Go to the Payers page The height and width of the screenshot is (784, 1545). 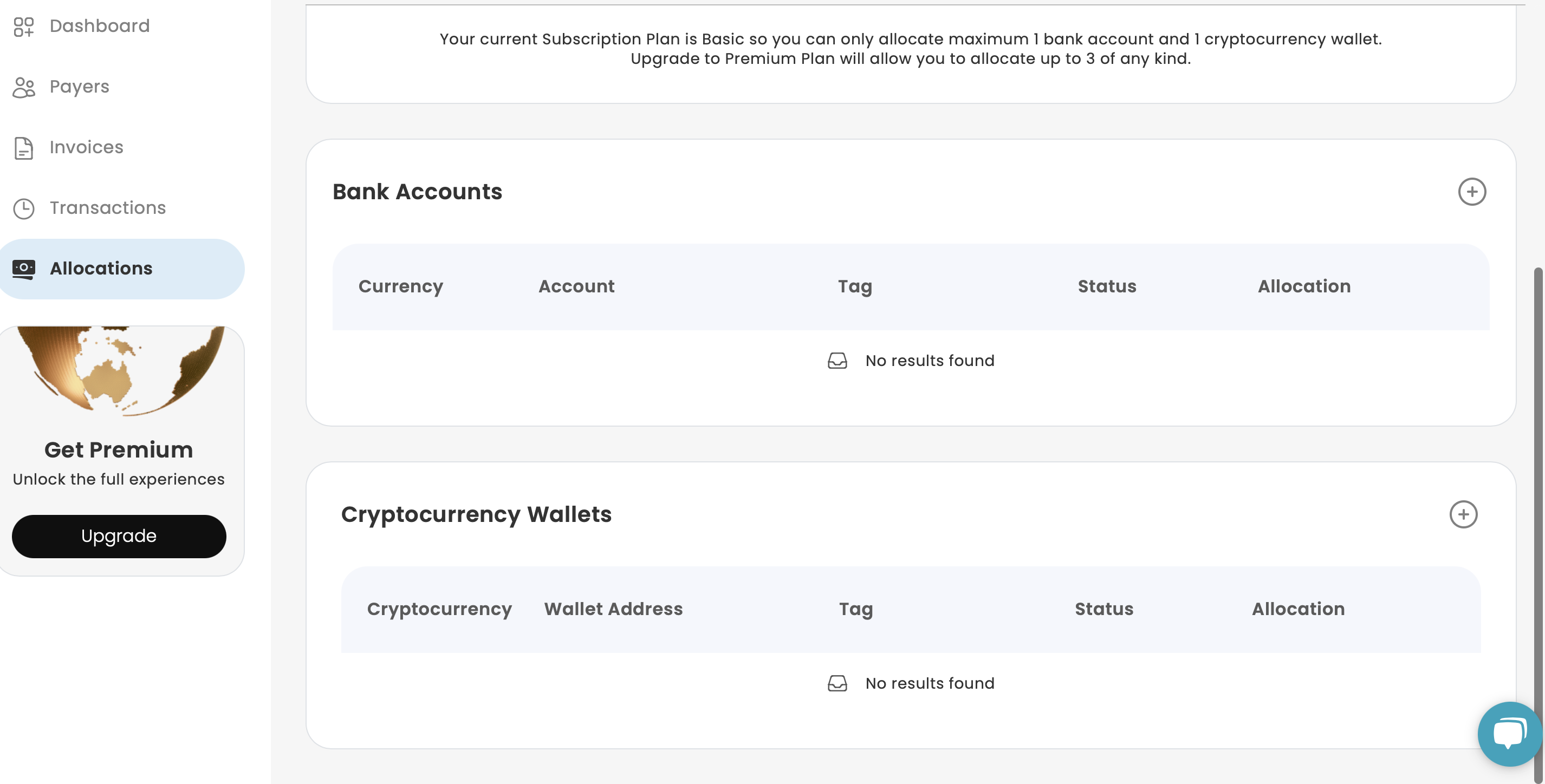click(x=79, y=87)
